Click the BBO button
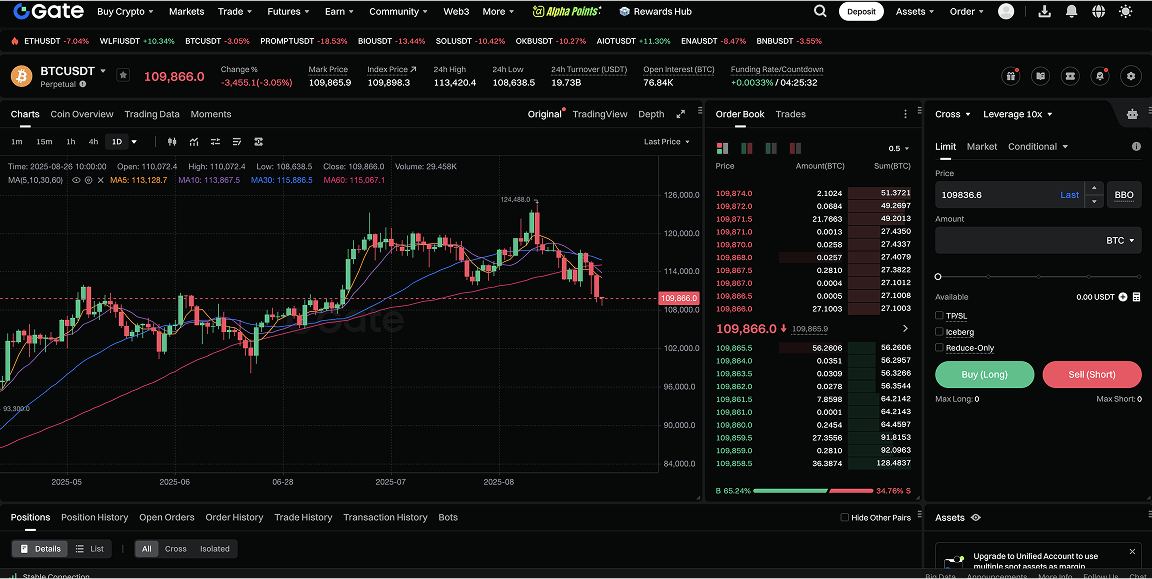This screenshot has height=579, width=1152. click(x=1123, y=195)
